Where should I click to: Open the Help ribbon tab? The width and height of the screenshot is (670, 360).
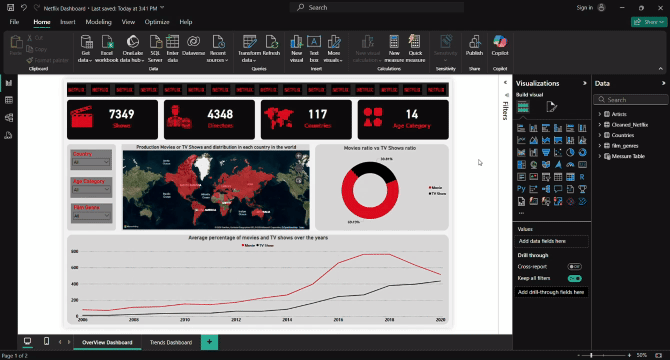pos(185,22)
